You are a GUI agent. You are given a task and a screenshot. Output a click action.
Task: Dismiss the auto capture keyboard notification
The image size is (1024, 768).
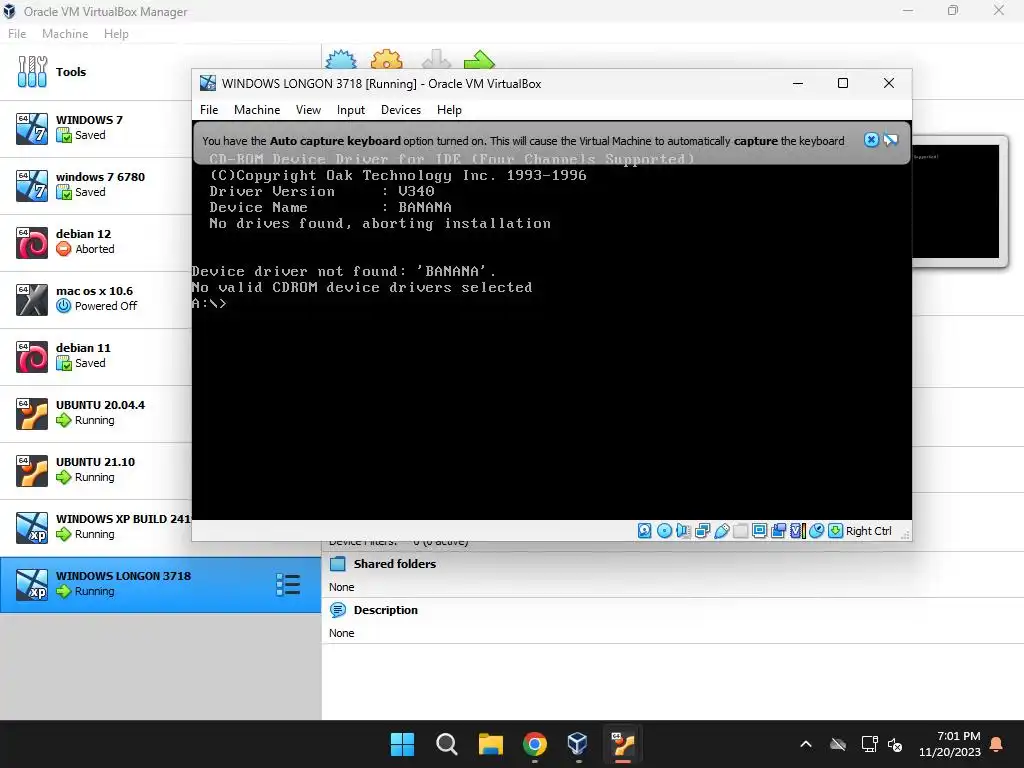click(871, 140)
